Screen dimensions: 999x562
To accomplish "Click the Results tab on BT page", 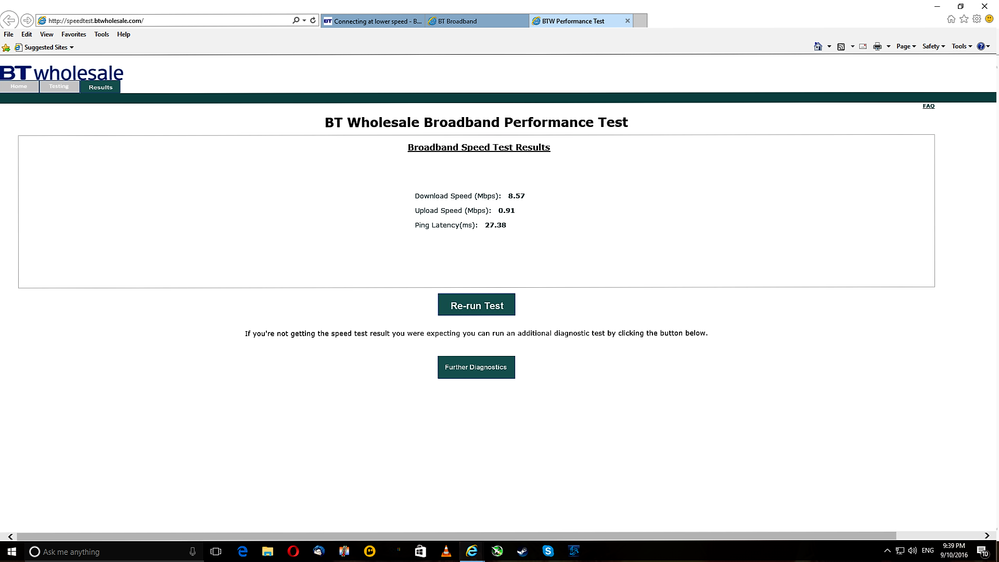I will (100, 87).
